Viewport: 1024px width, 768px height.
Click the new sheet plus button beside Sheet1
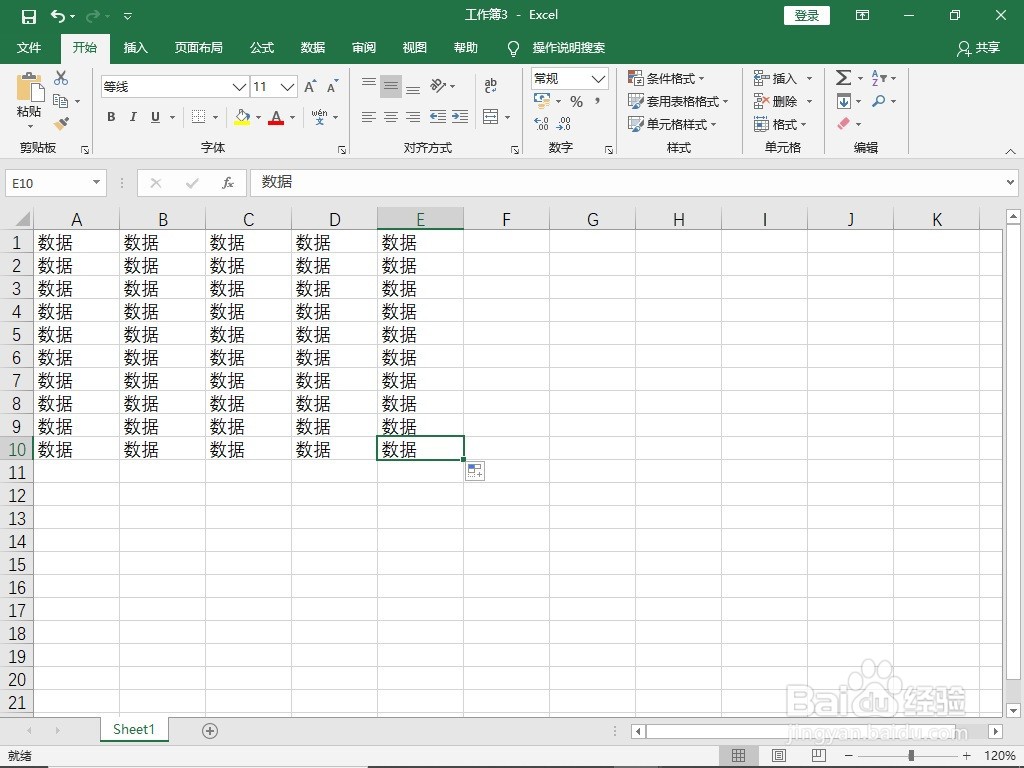[x=209, y=730]
